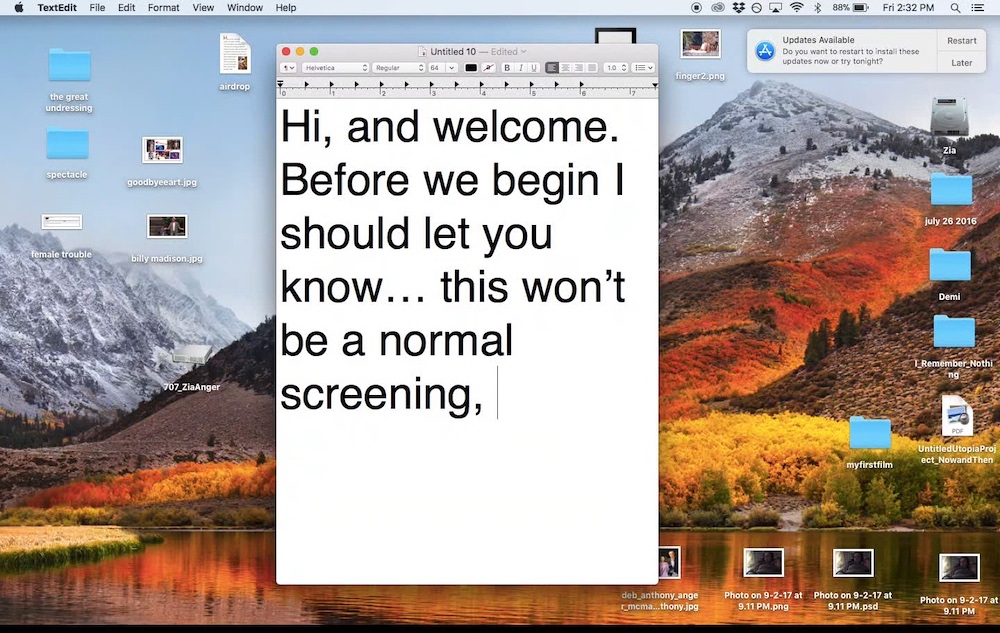Screen dimensions: 1000x633
Task: Toggle bold text formatting
Action: click(507, 68)
